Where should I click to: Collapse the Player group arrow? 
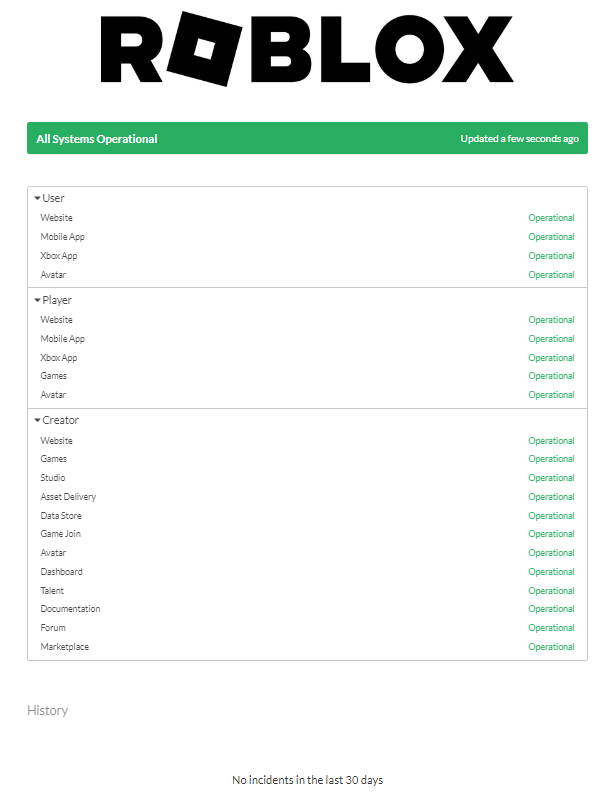(x=37, y=300)
